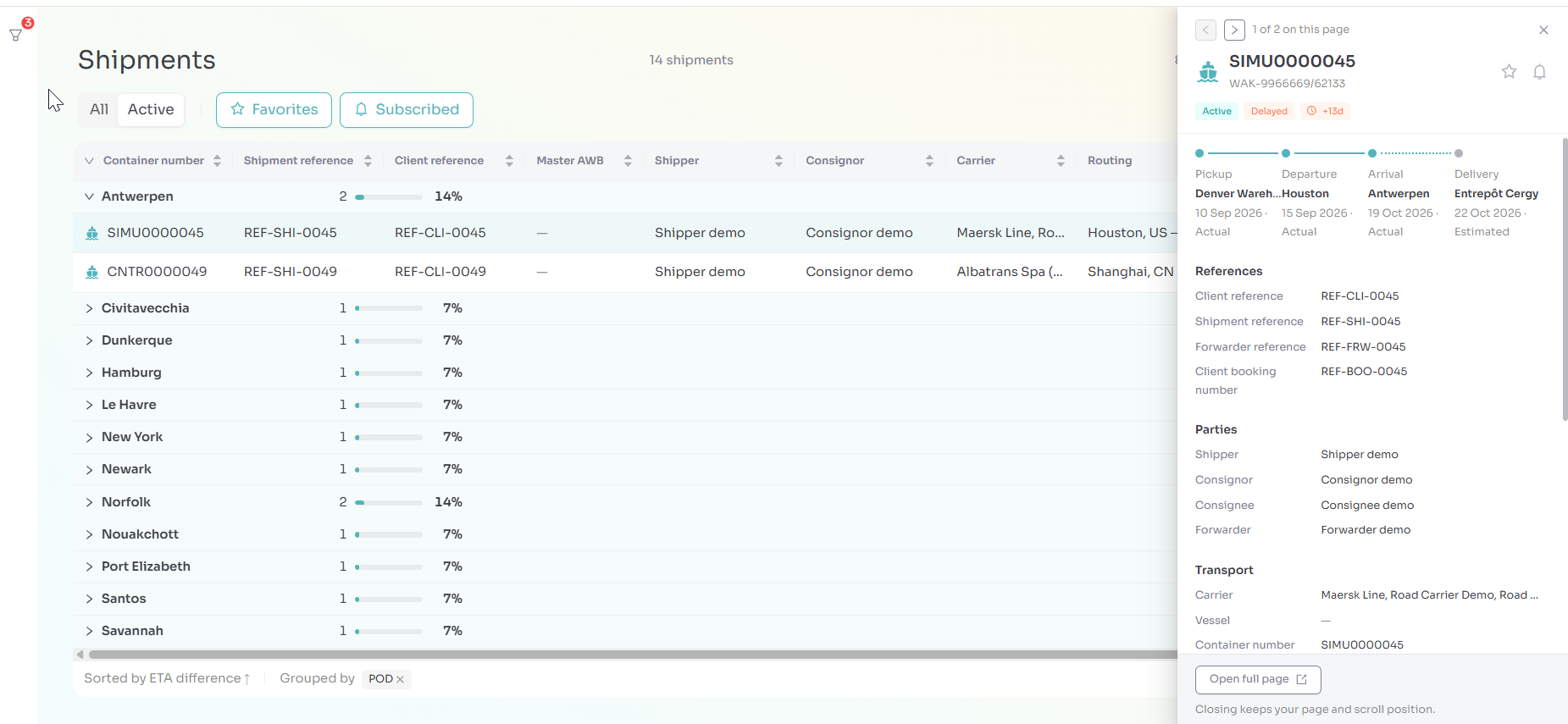The image size is (1568, 724).
Task: Expand the Hamburg group
Action: pos(89,373)
